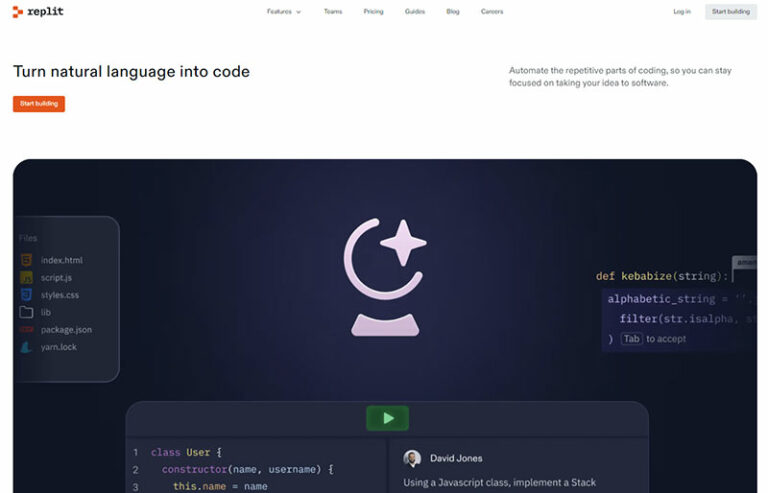Click the green play button
This screenshot has width=768, height=493.
(387, 418)
